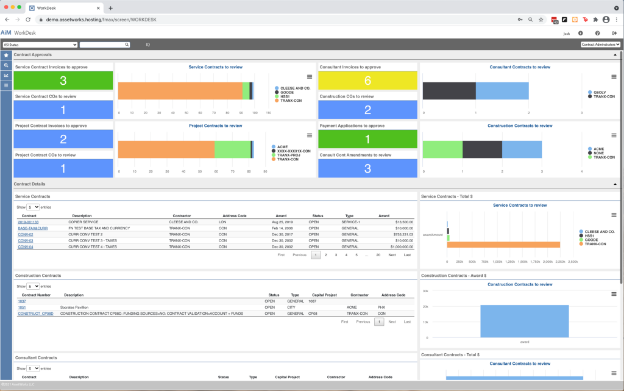
Task: Open the favorites star in AiM sidebar
Action: click(6, 55)
